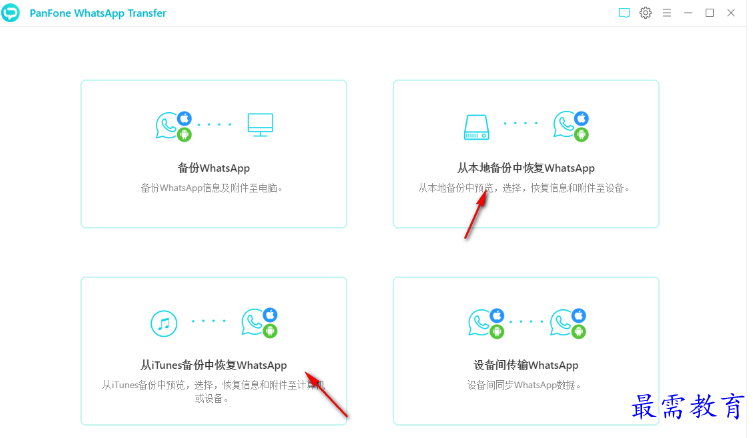The height and width of the screenshot is (438, 753).
Task: Click text 备份WhatsApp信息及附件至电脑
Action: tap(211, 188)
